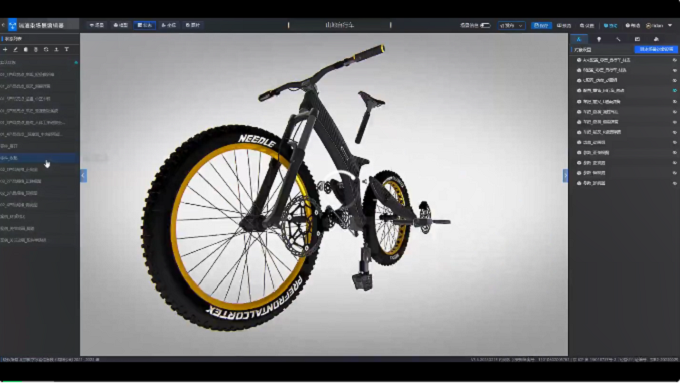The image size is (680, 383).
Task: Click the plus add icon in left panel toolbar
Action: [5, 49]
